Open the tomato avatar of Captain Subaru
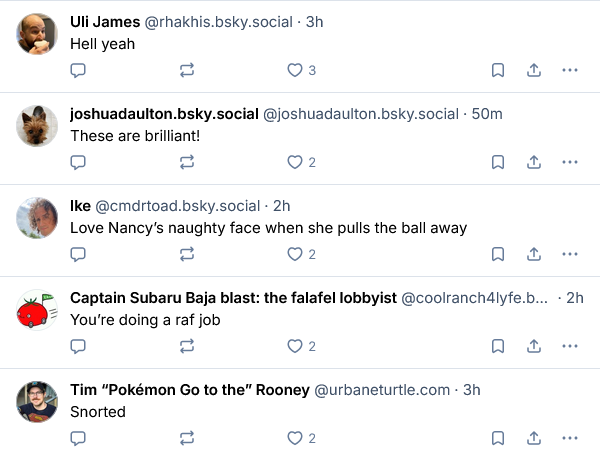Image resolution: width=600 pixels, height=460 pixels. [x=38, y=311]
